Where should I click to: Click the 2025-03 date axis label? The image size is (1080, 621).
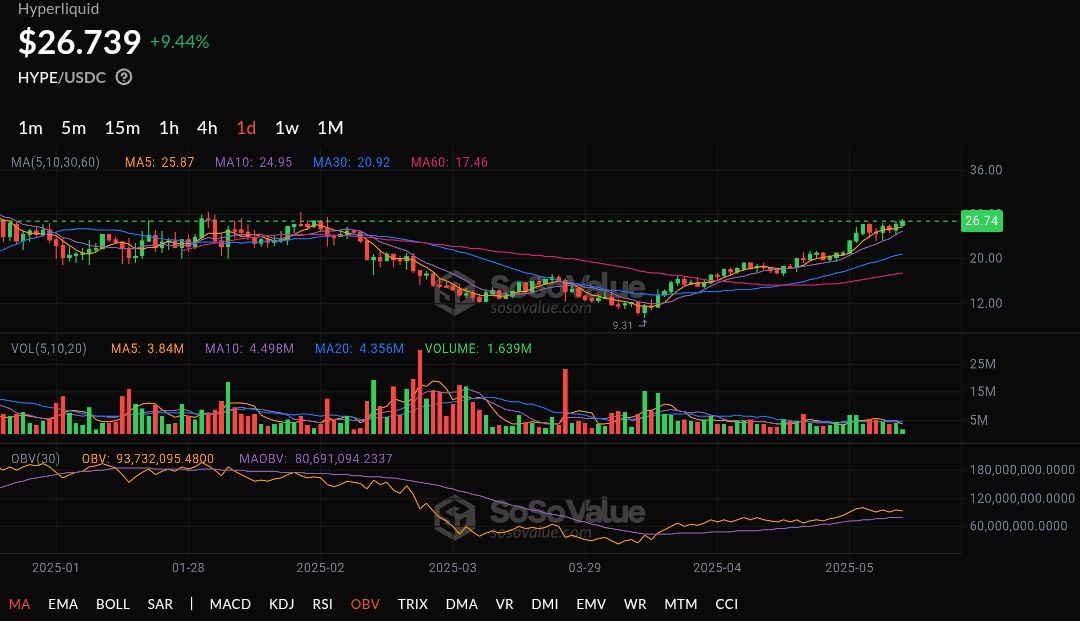453,568
